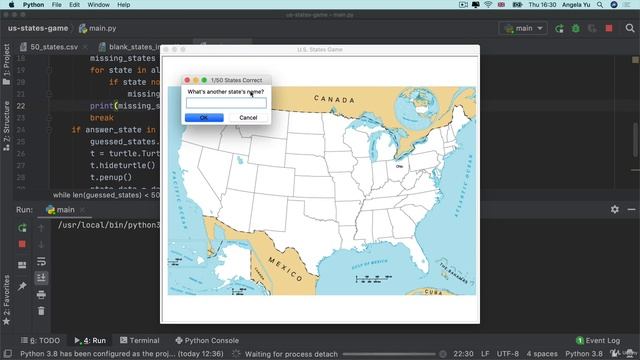640x360 pixels.
Task: Open the Window menu
Action: point(98,5)
